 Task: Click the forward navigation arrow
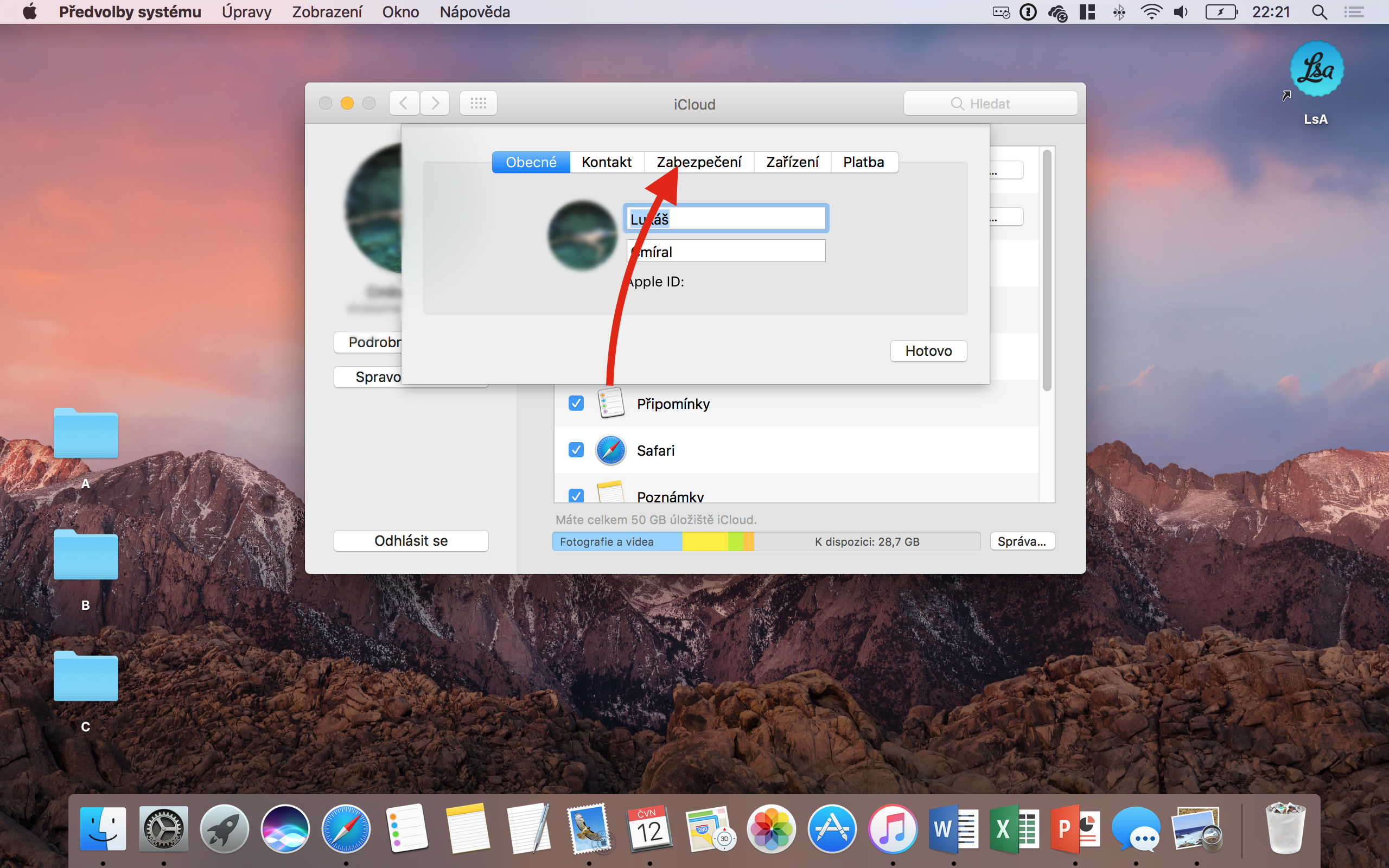pos(435,103)
